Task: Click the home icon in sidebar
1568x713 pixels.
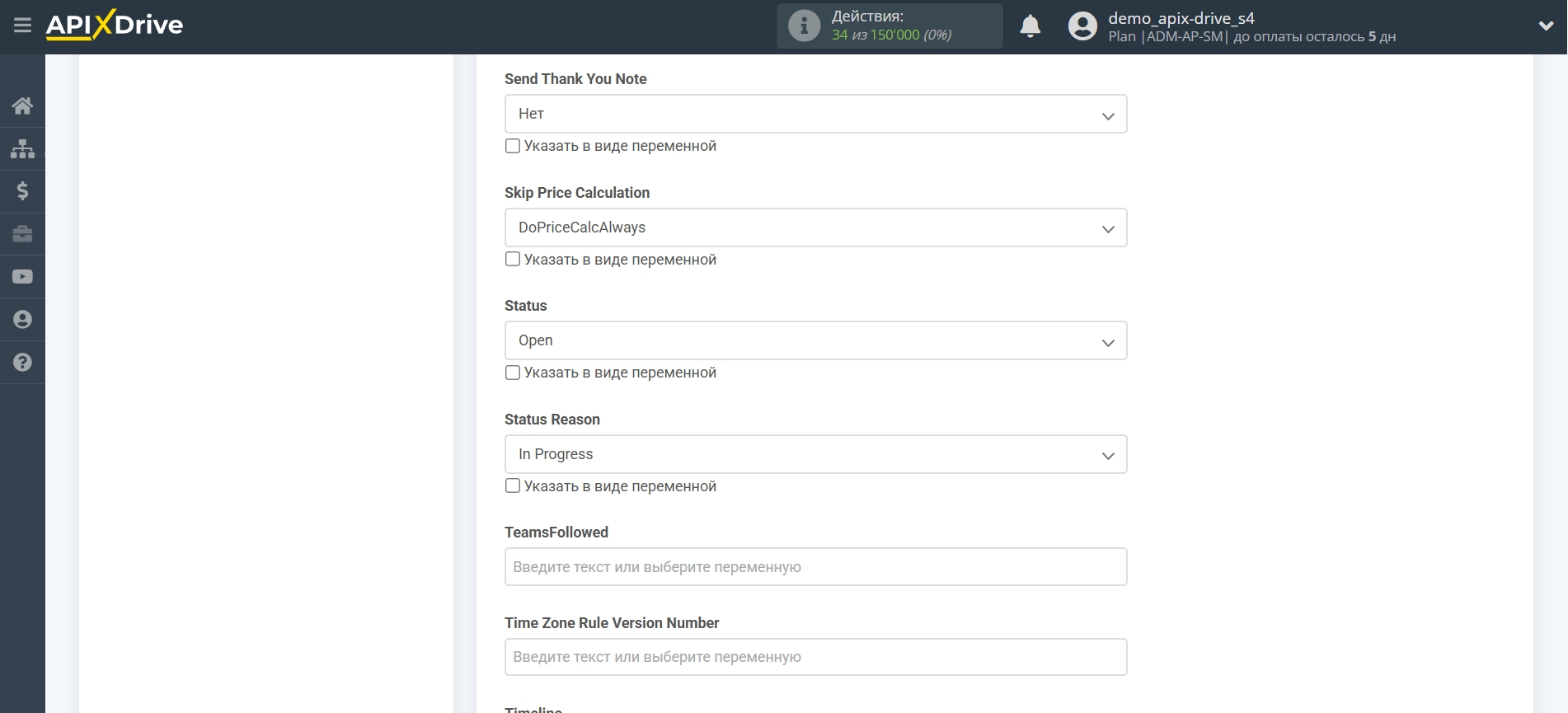Action: 22,106
